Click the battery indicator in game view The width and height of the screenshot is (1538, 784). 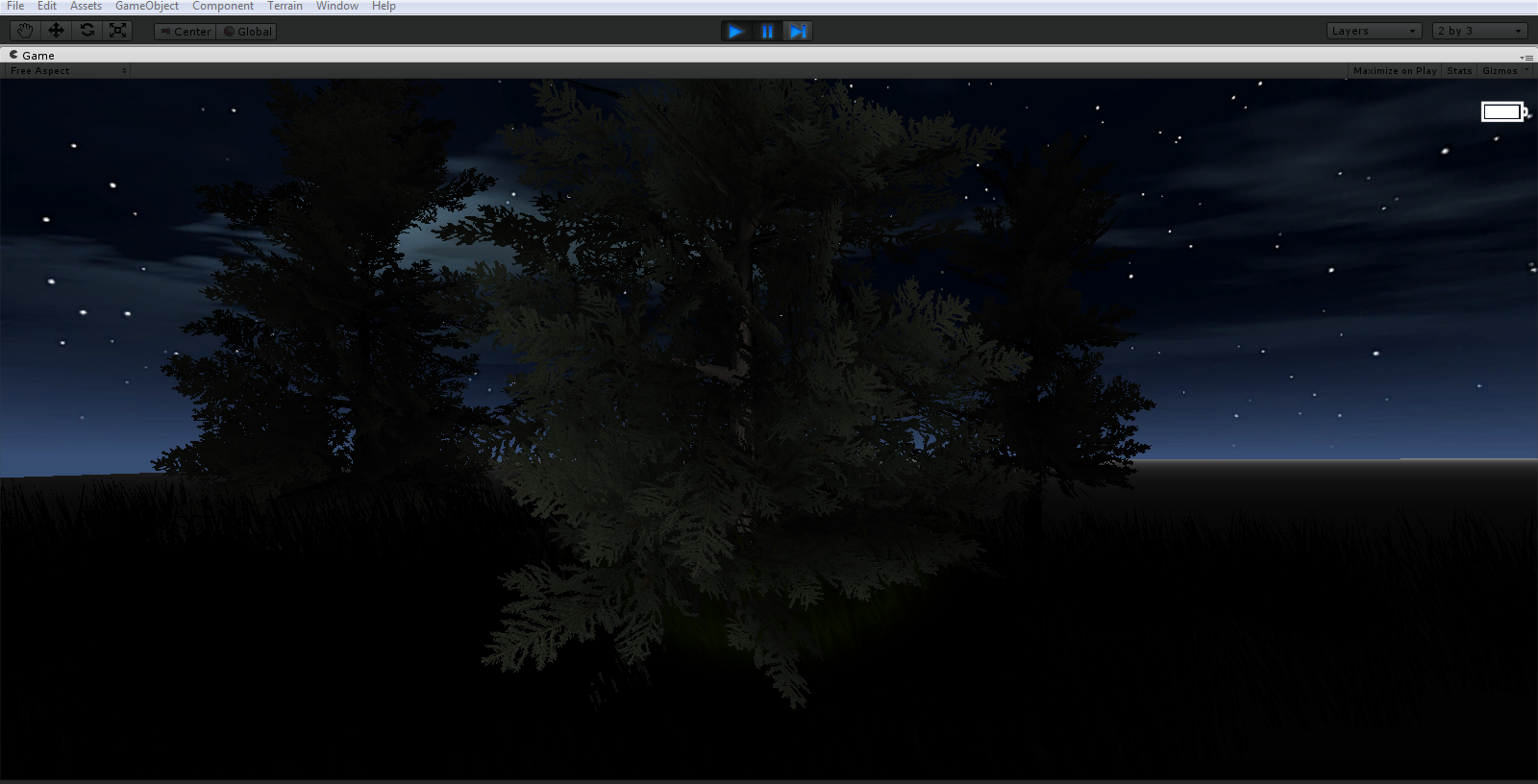pyautogui.click(x=1504, y=112)
